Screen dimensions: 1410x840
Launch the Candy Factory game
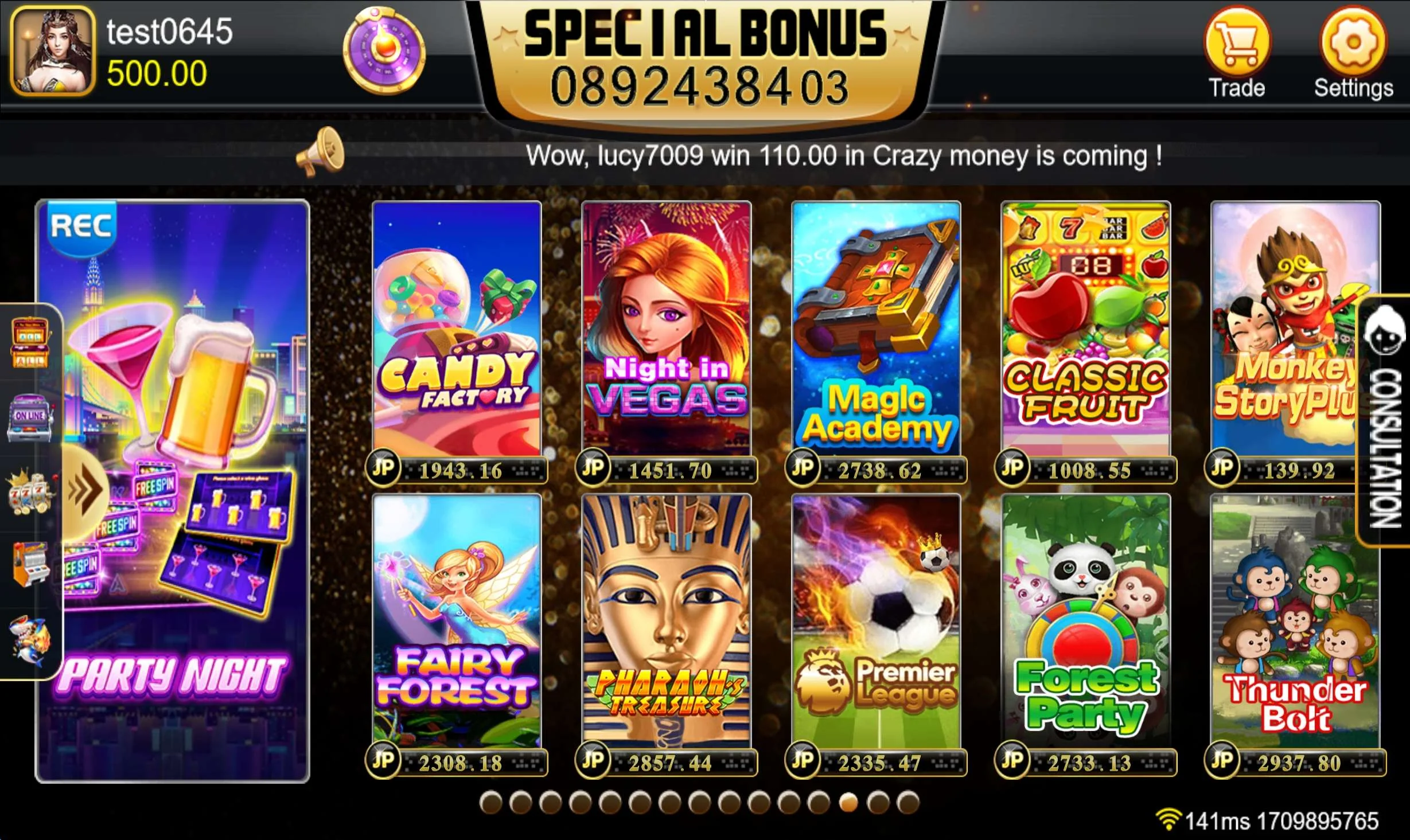[457, 342]
